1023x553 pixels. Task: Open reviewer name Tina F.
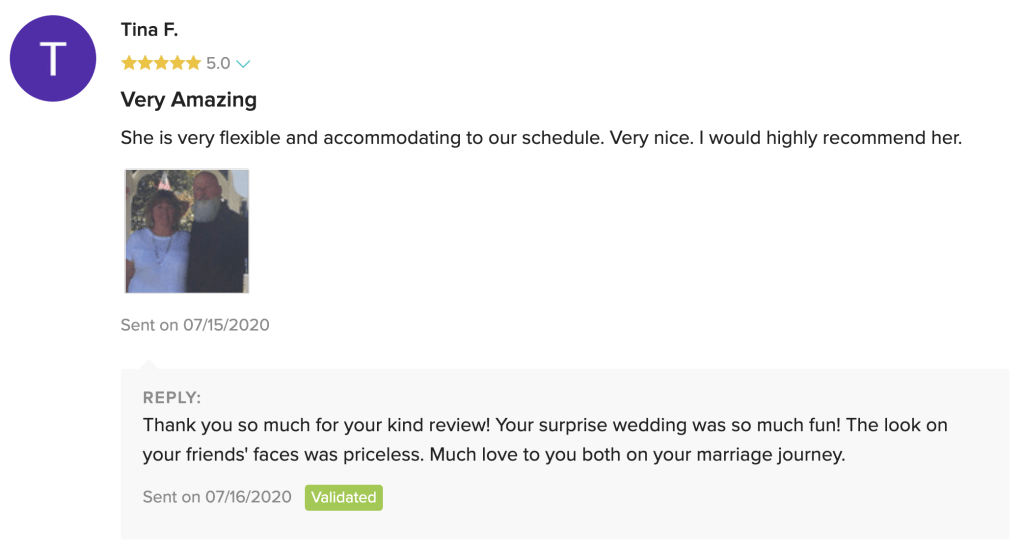pos(149,30)
